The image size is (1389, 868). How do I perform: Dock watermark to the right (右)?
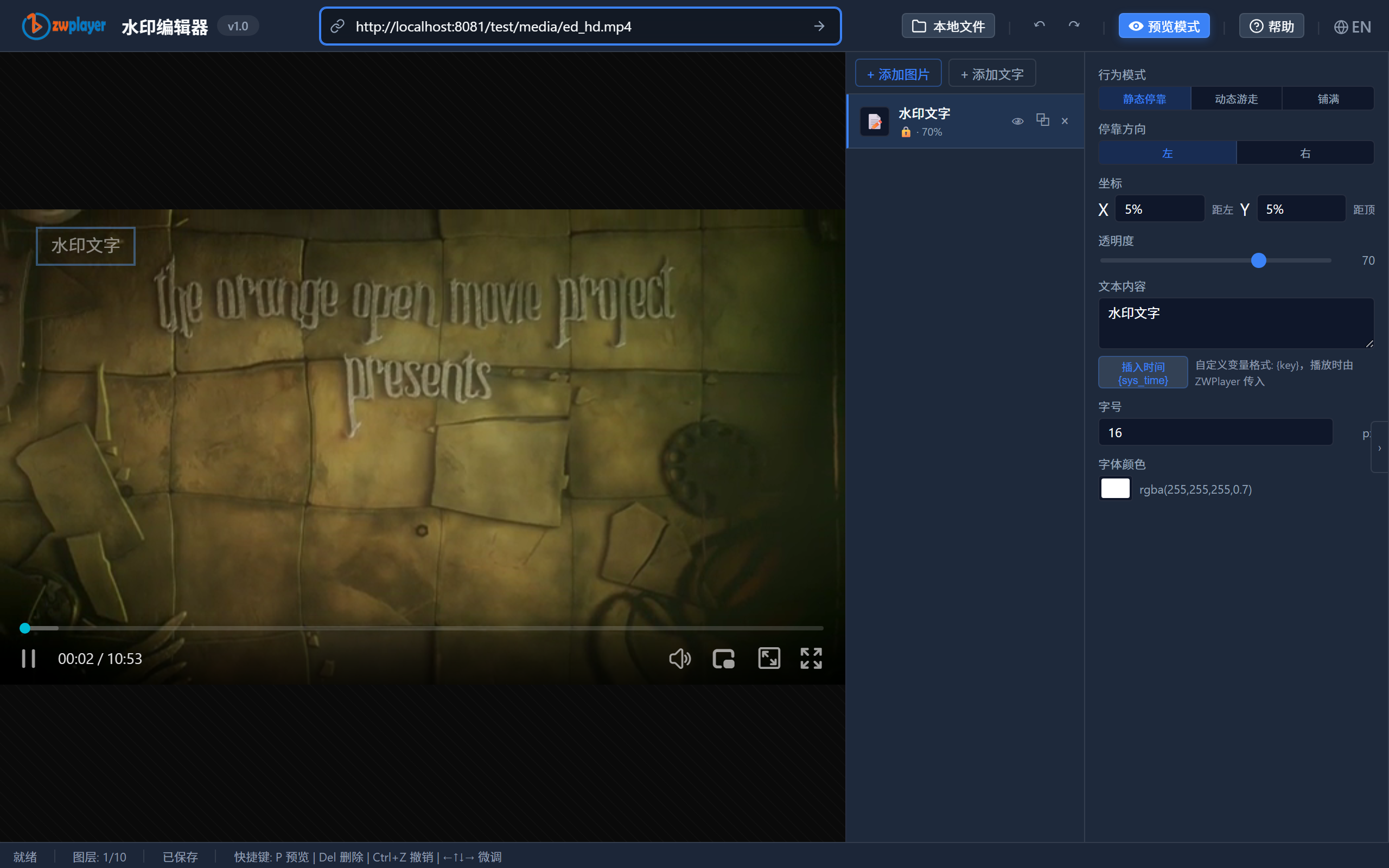[1305, 152]
